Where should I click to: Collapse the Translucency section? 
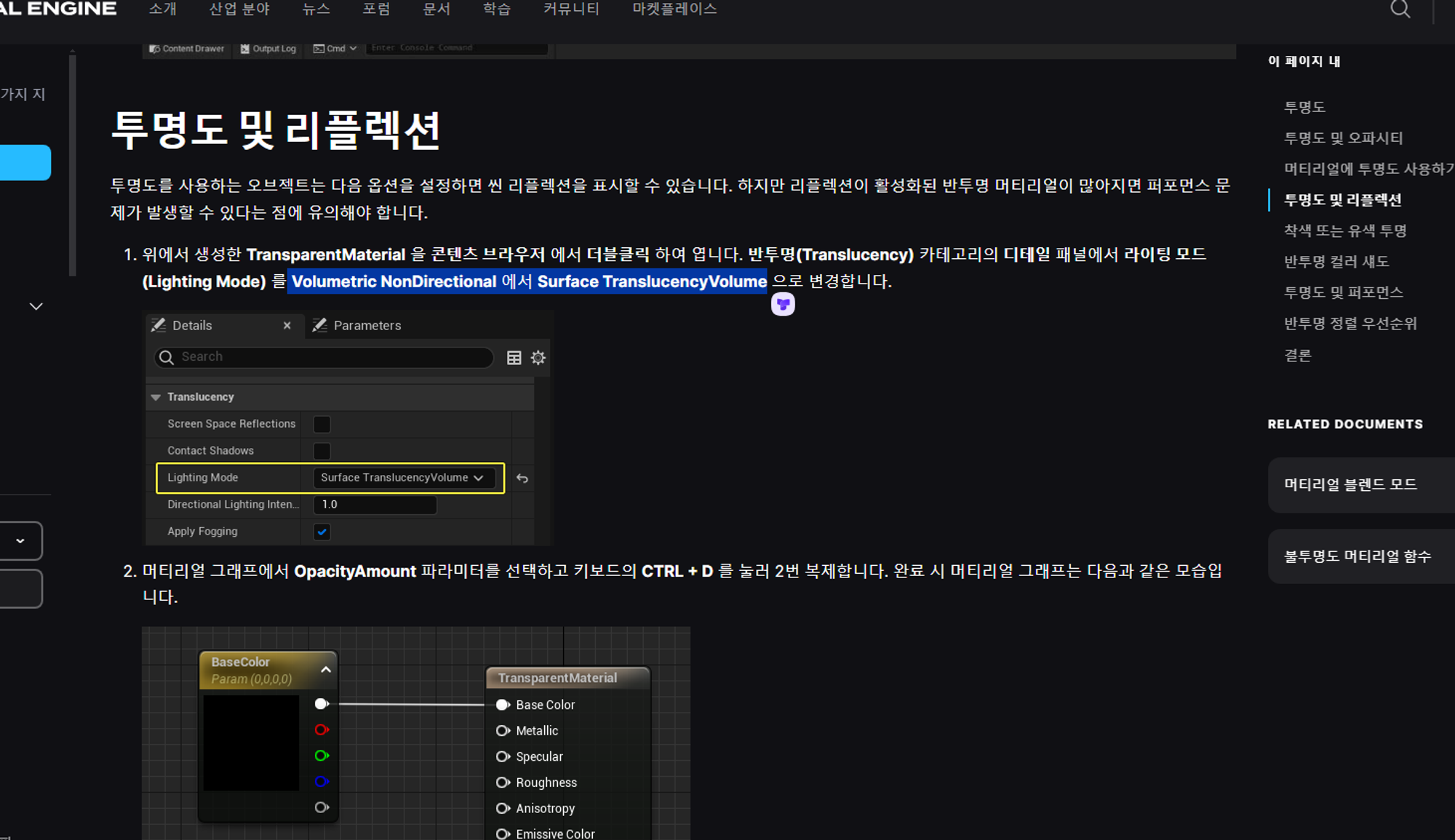coord(156,397)
